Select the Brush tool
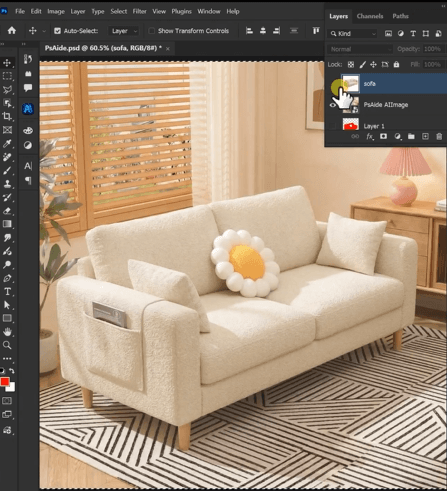 pos(7,170)
